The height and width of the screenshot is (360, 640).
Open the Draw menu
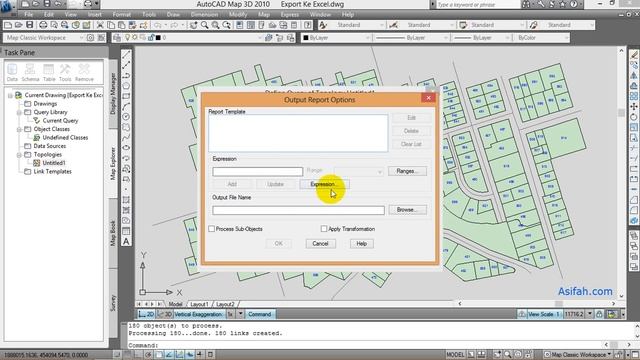pyautogui.click(x=173, y=14)
